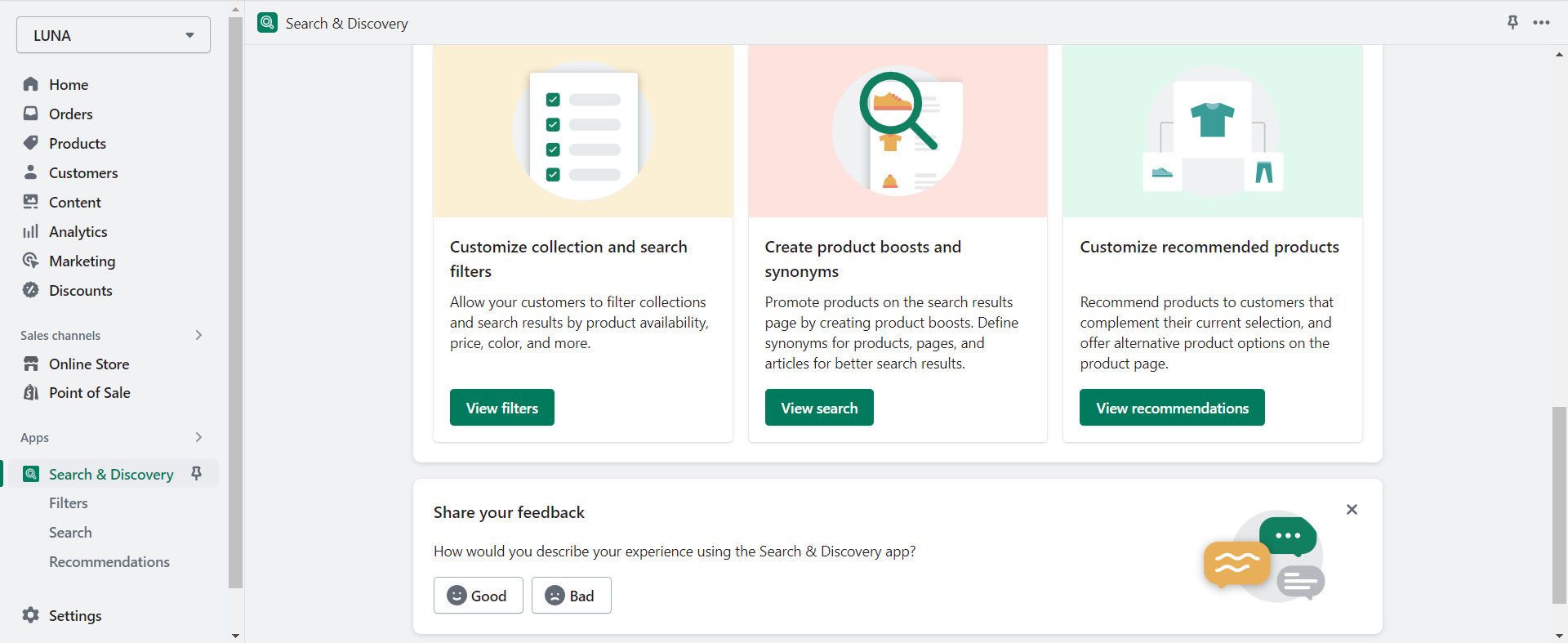Select Search & Discovery app in sidebar
Image resolution: width=1568 pixels, height=643 pixels.
[x=111, y=474]
